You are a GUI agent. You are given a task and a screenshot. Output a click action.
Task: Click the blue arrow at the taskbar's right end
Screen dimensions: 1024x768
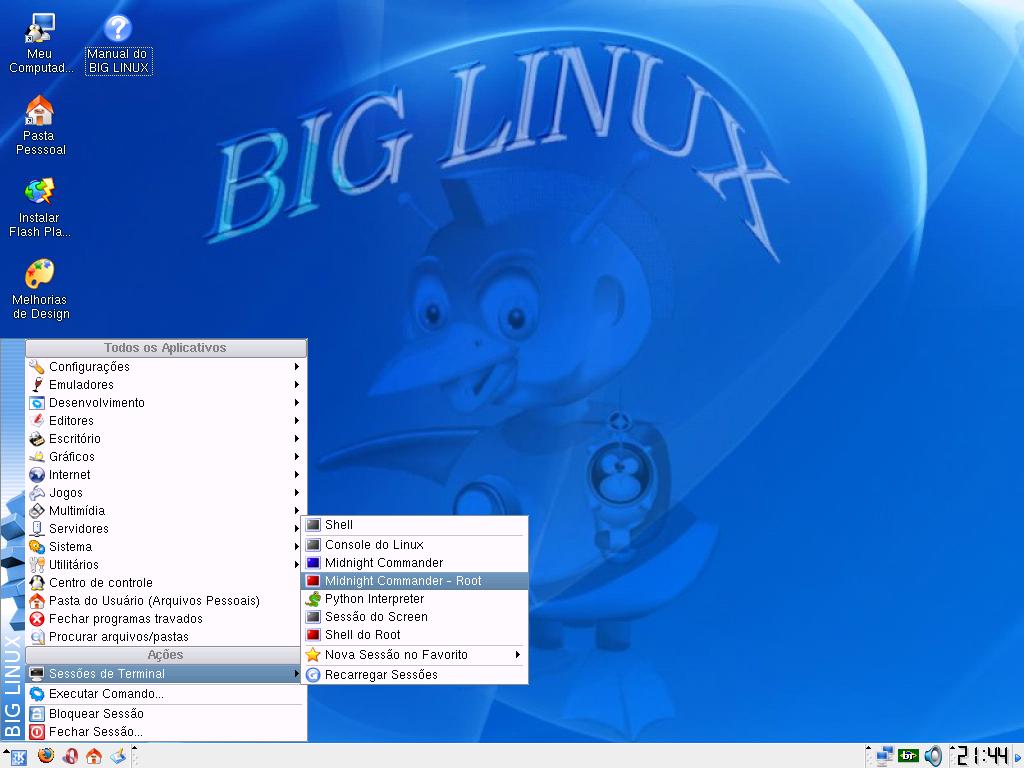(1017, 756)
